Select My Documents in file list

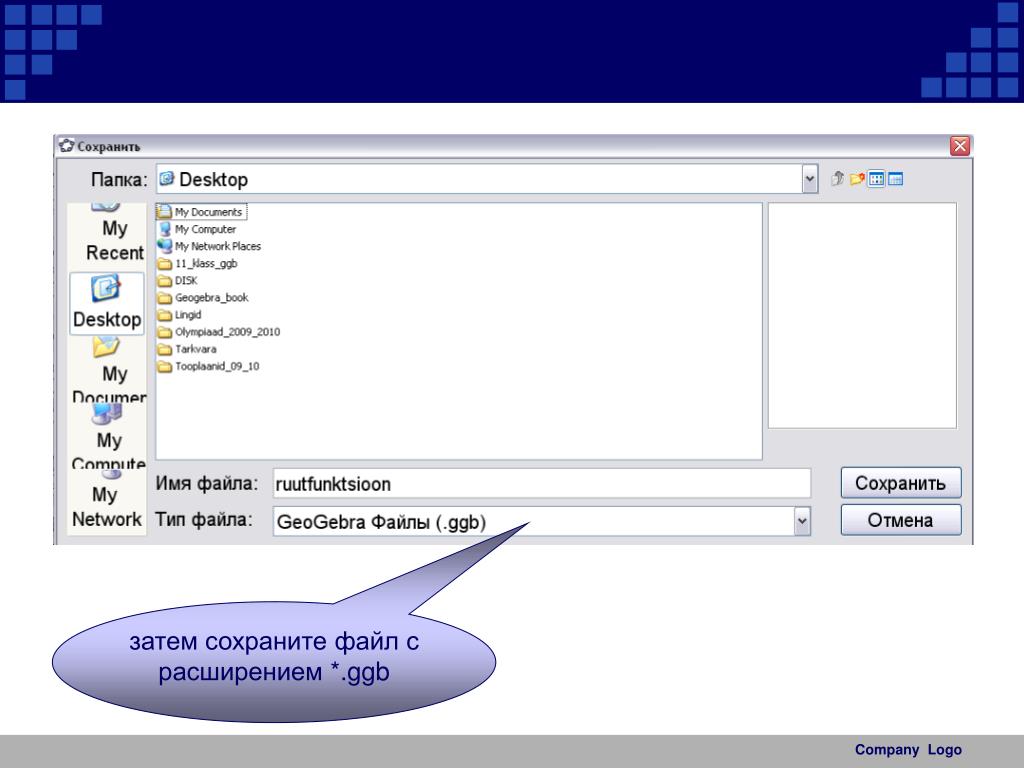tap(201, 212)
